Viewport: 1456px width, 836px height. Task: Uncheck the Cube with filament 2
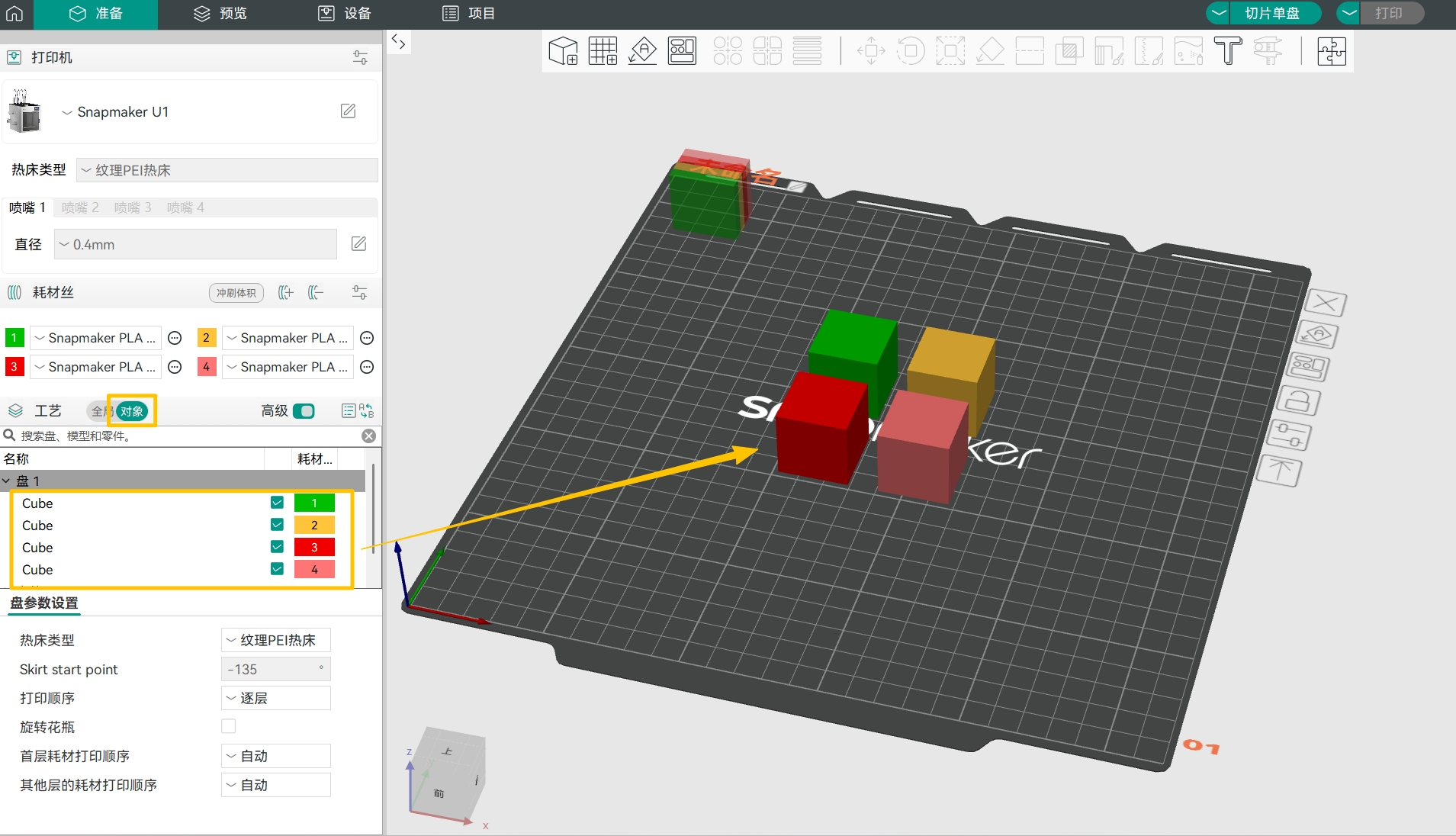[x=277, y=526]
